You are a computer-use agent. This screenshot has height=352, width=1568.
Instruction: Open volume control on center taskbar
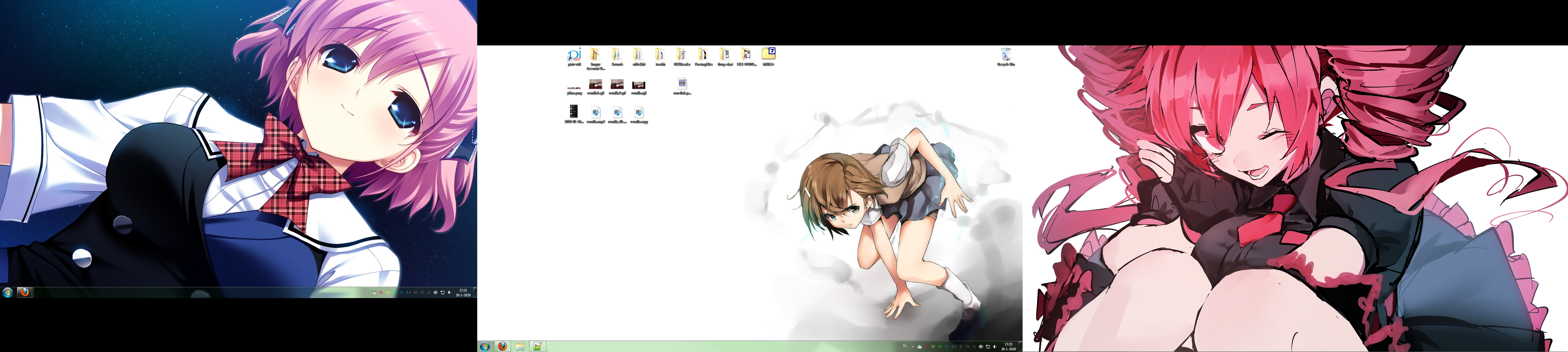(995, 347)
